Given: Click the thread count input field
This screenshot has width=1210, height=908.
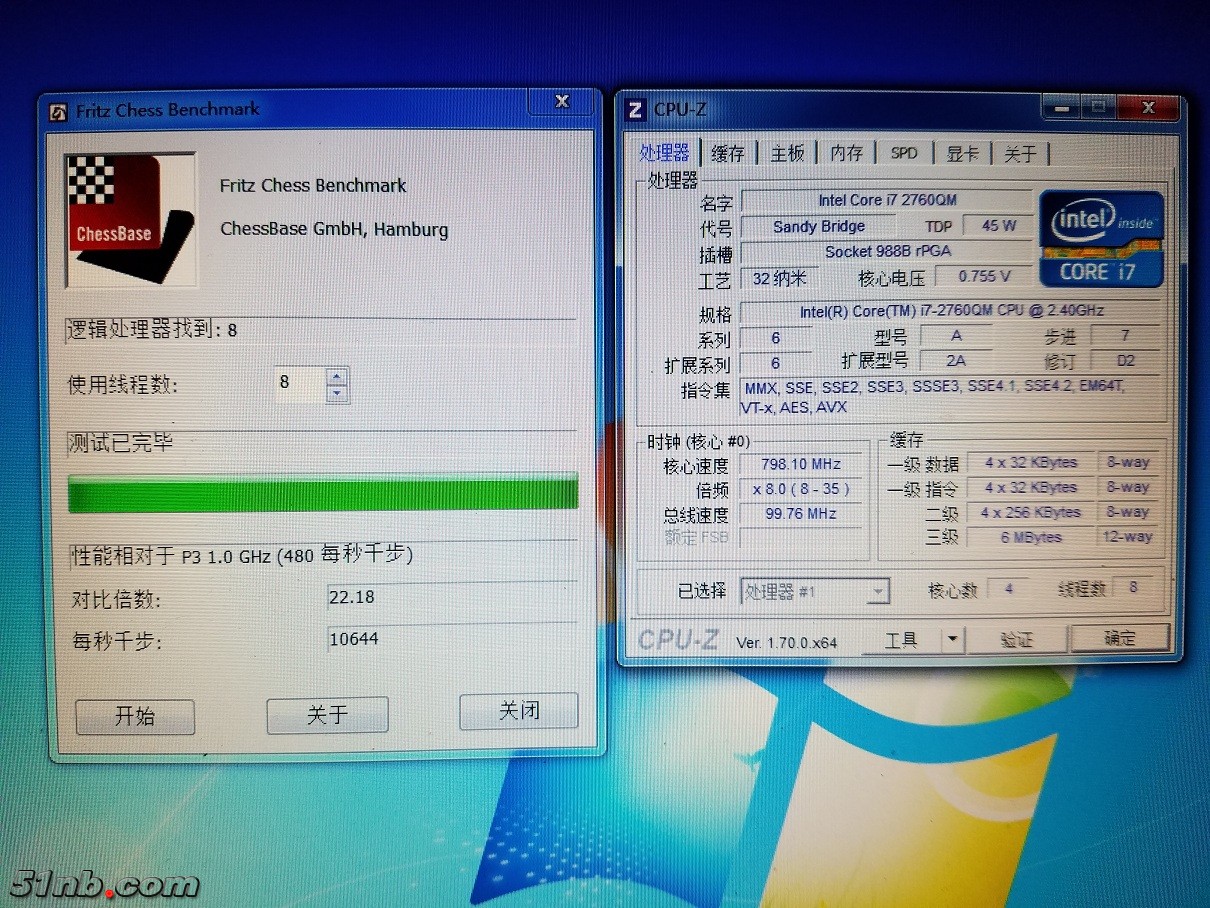Looking at the screenshot, I should tap(299, 384).
